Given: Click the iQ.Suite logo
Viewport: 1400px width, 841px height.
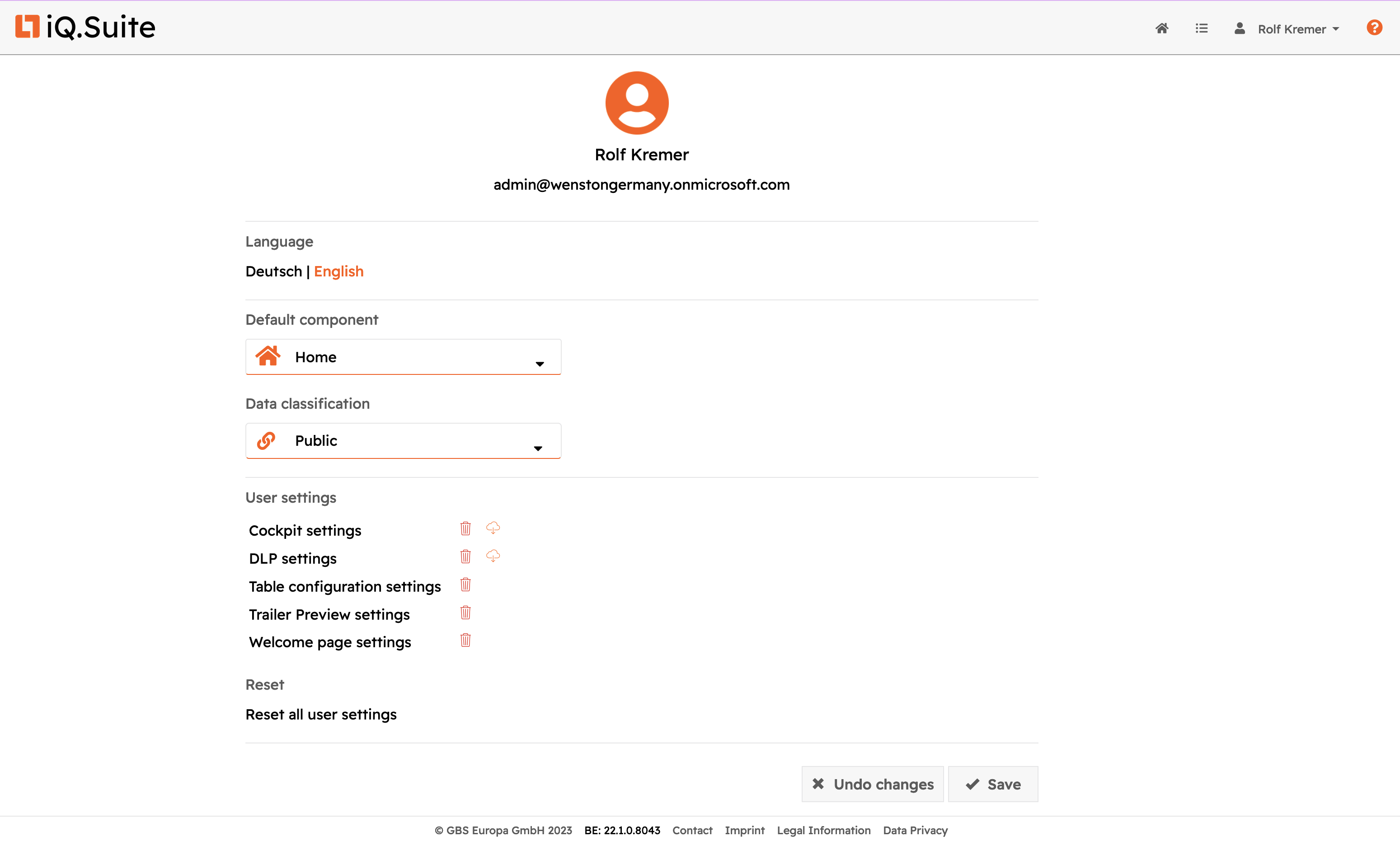Looking at the screenshot, I should tap(85, 27).
